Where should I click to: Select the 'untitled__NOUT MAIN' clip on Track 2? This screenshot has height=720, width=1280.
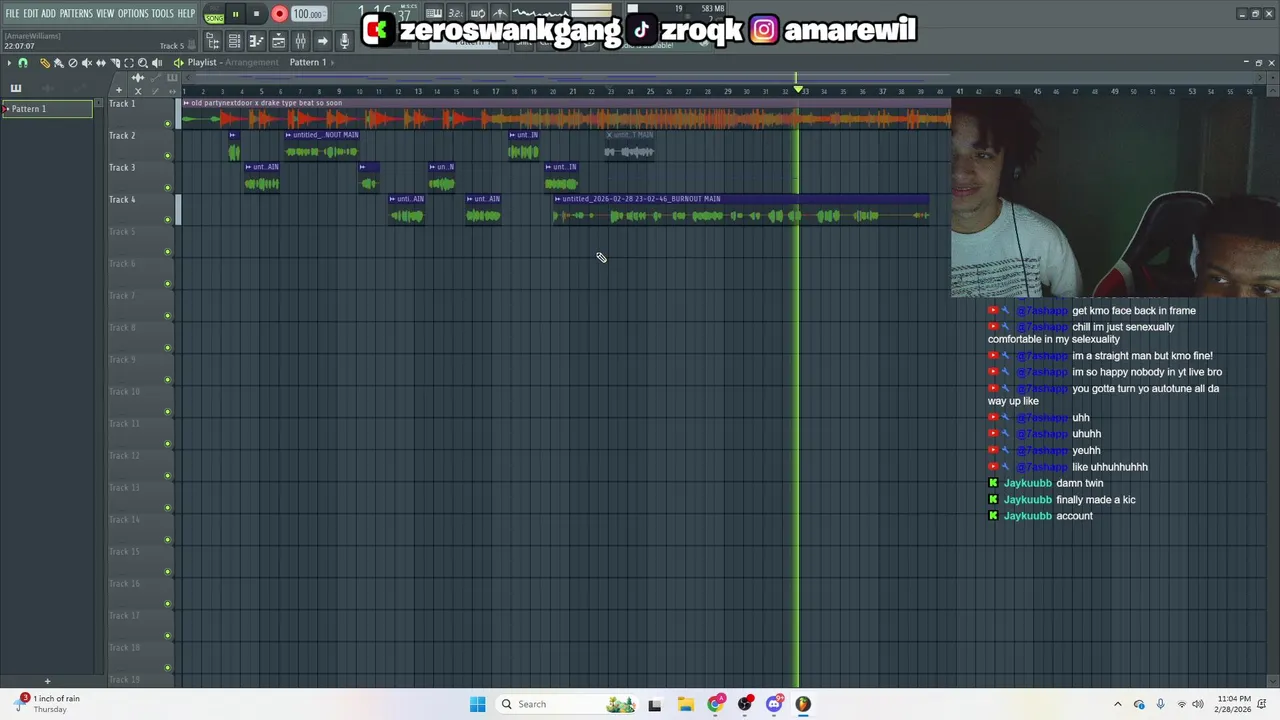[321, 146]
